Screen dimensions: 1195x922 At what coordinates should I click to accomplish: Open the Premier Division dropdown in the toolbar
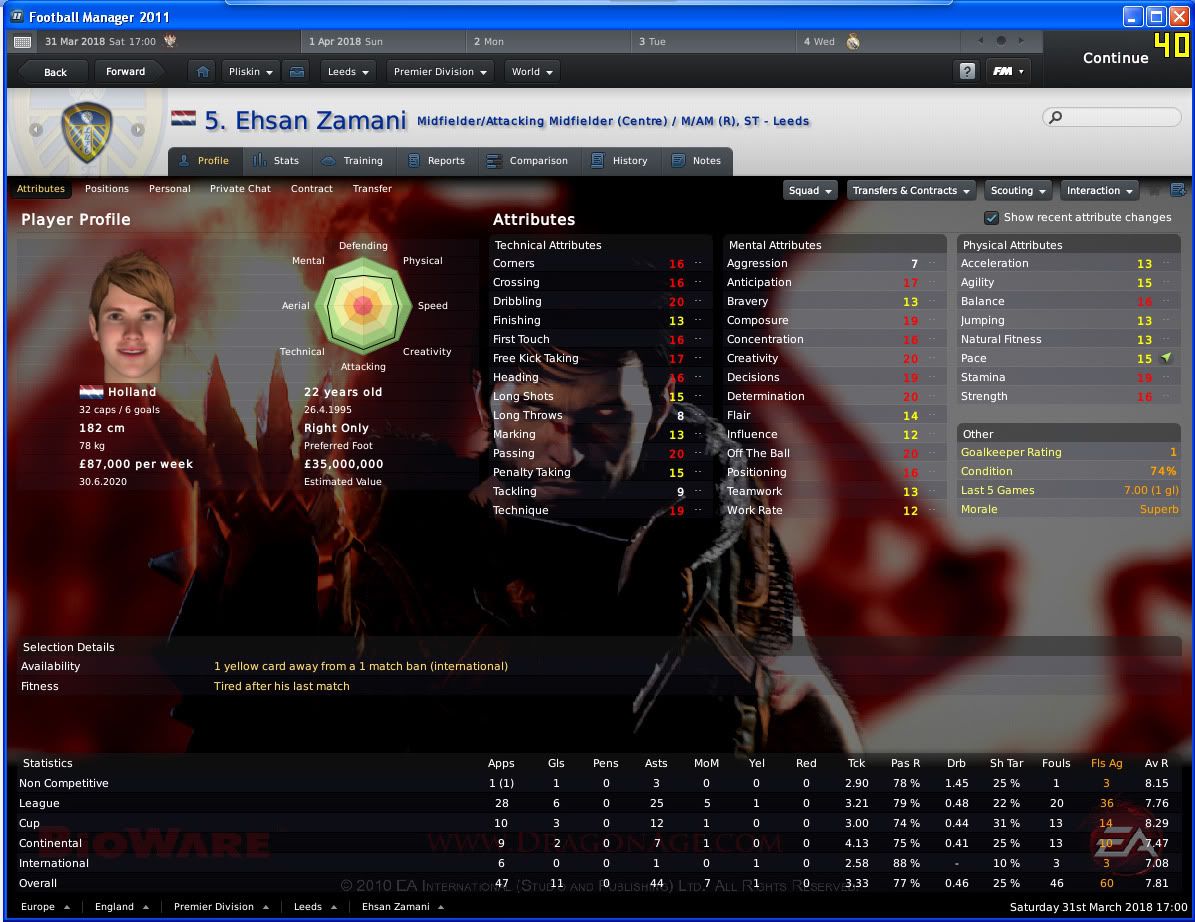(441, 72)
